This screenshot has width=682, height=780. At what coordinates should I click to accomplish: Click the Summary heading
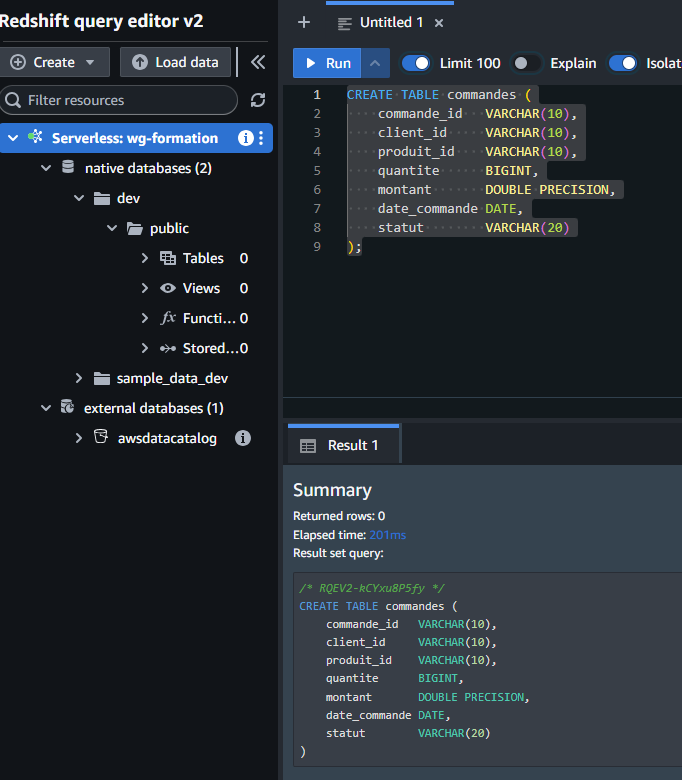click(x=332, y=490)
